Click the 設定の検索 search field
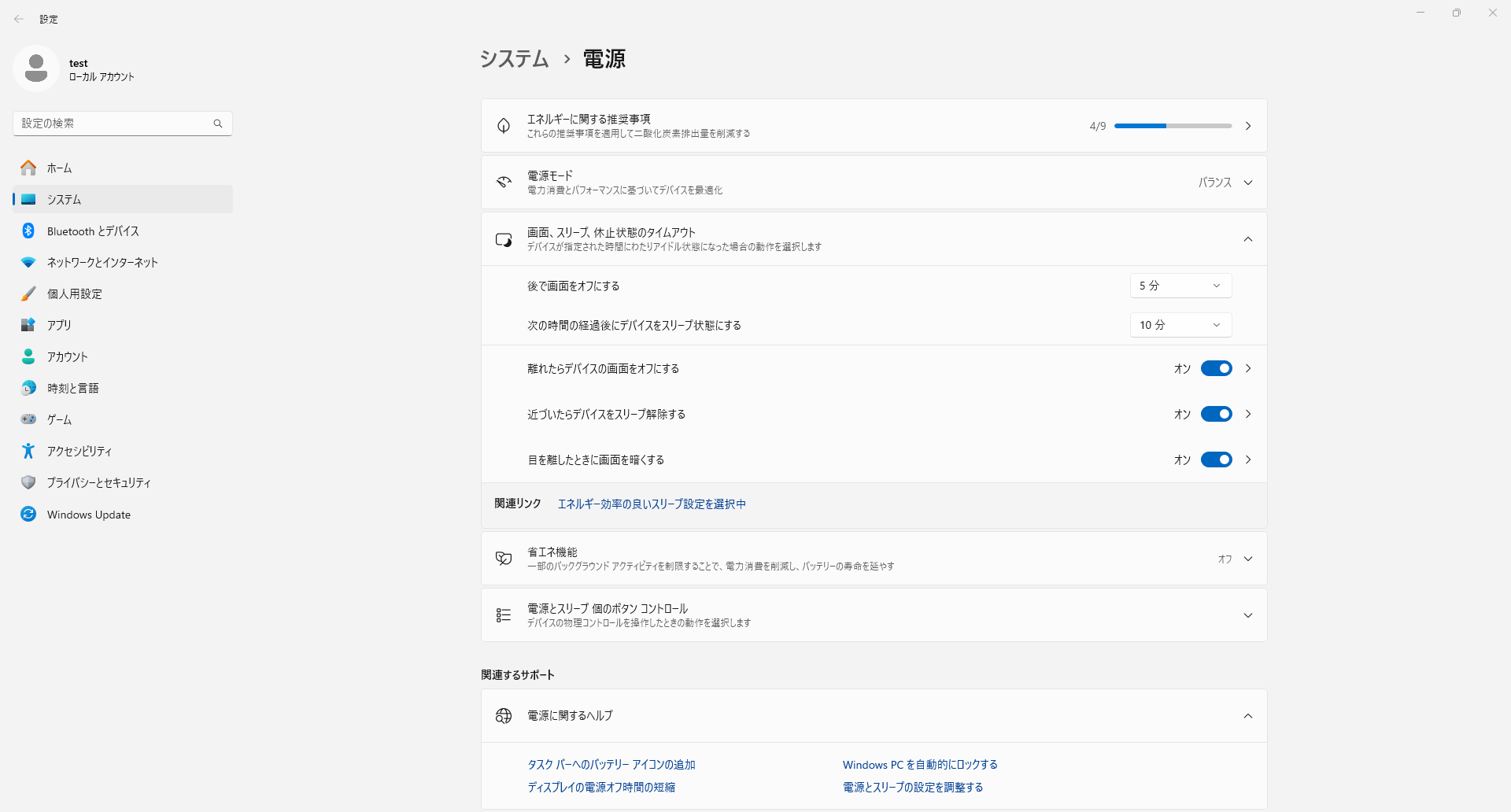This screenshot has height=812, width=1511. (x=114, y=124)
